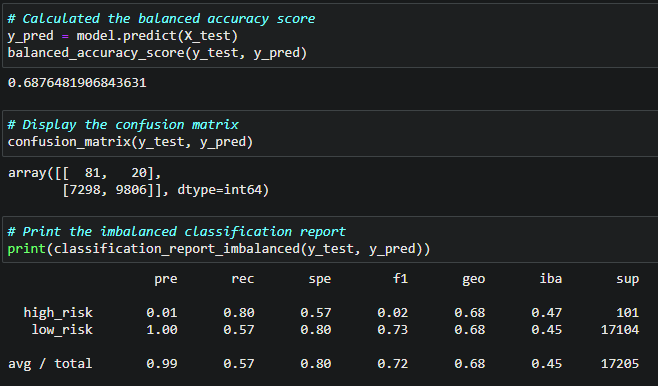
Task: Select avg / total f1 value 0.72
Action: click(393, 364)
